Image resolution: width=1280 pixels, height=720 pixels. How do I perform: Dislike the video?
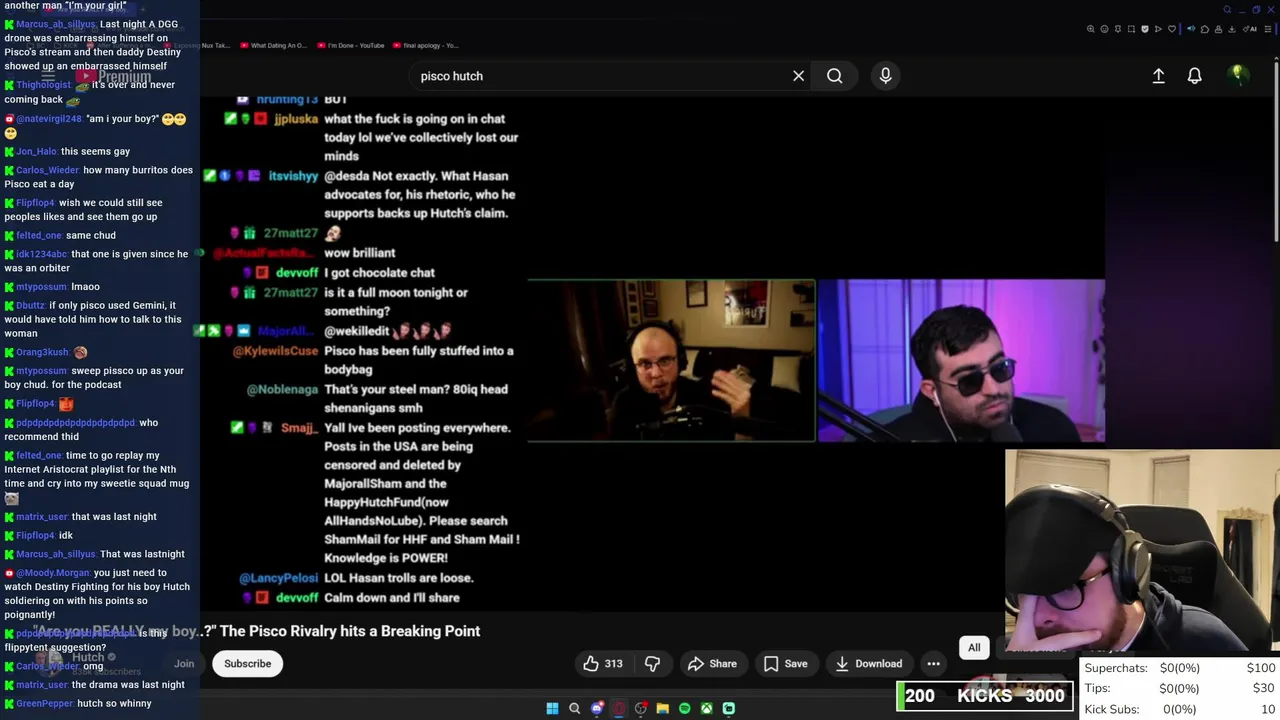pos(652,663)
